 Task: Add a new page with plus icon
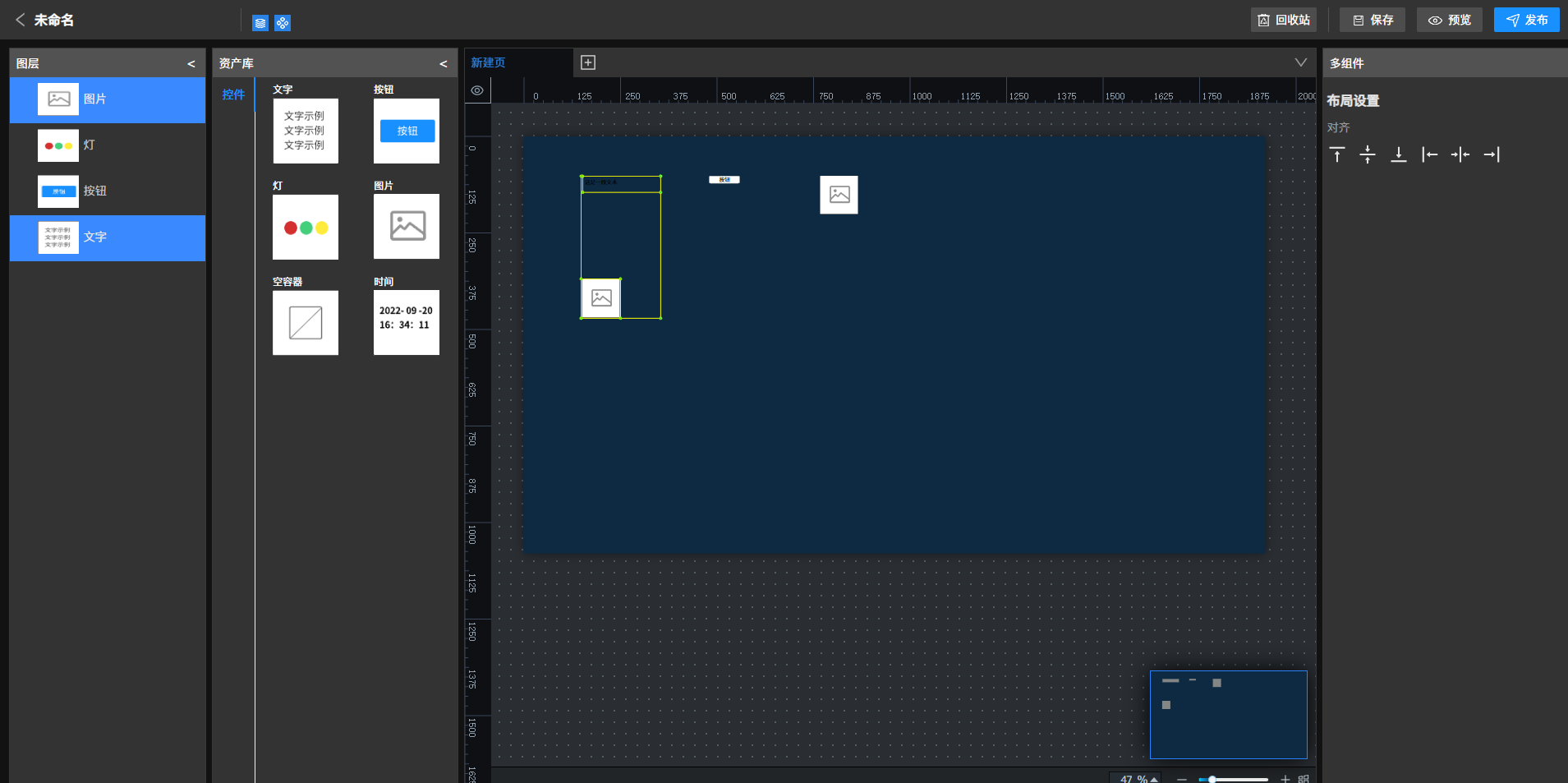pos(588,62)
